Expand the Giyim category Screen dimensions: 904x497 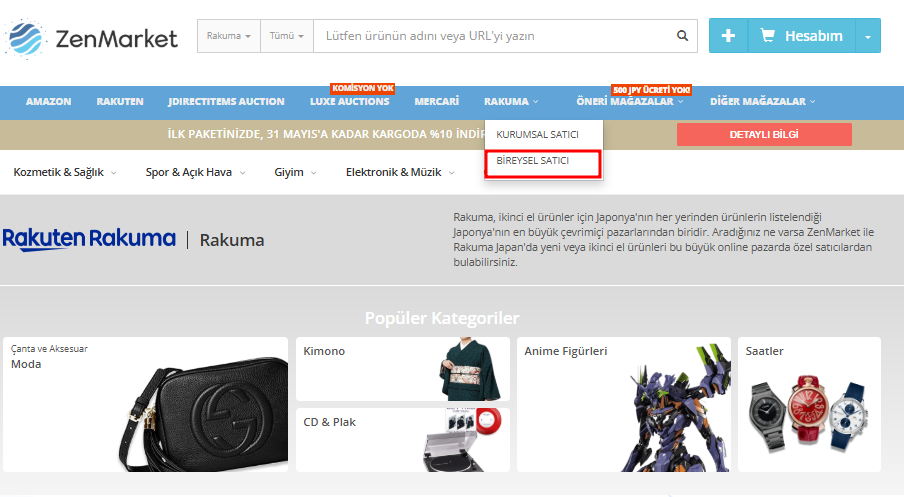pyautogui.click(x=295, y=172)
